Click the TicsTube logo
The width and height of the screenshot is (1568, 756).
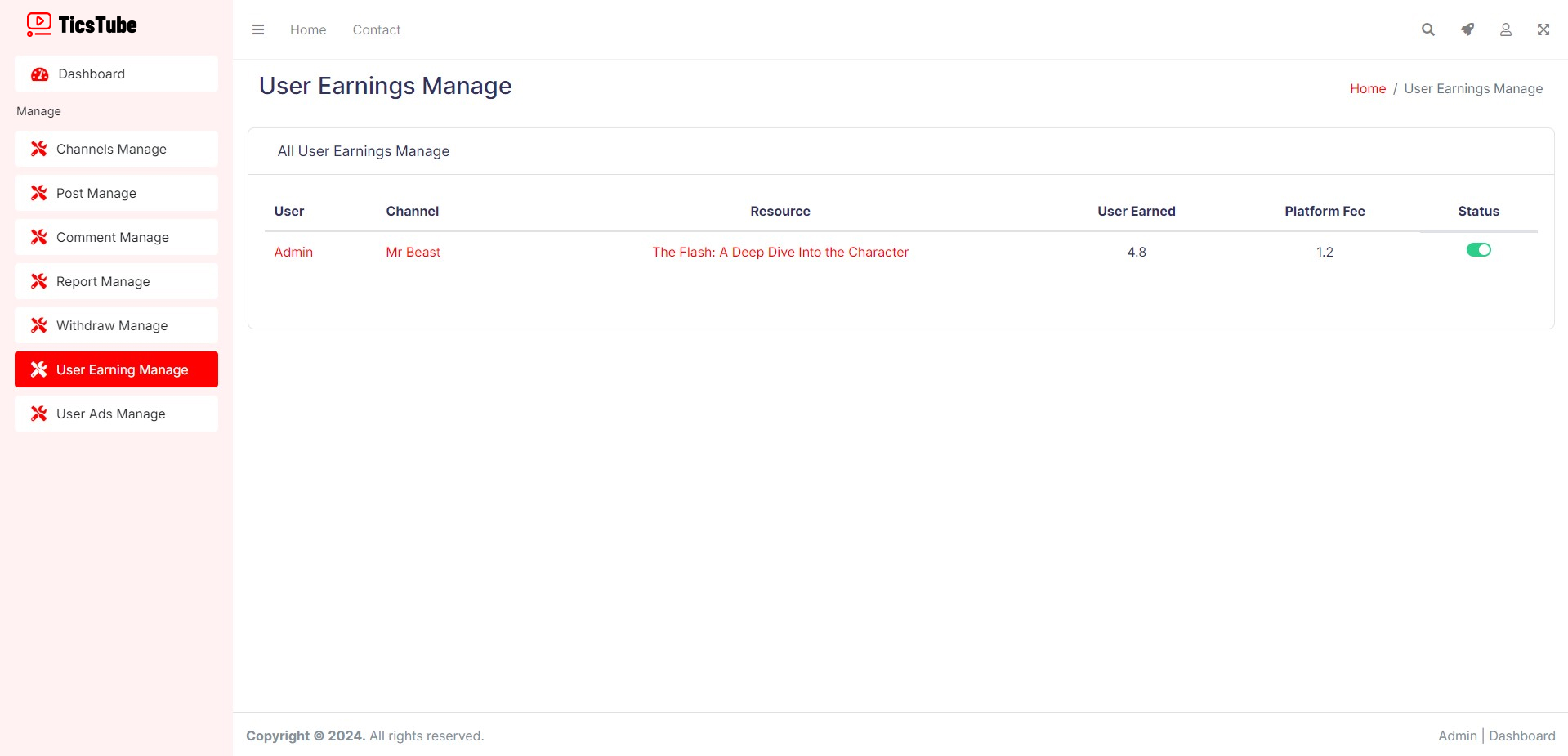[x=82, y=25]
